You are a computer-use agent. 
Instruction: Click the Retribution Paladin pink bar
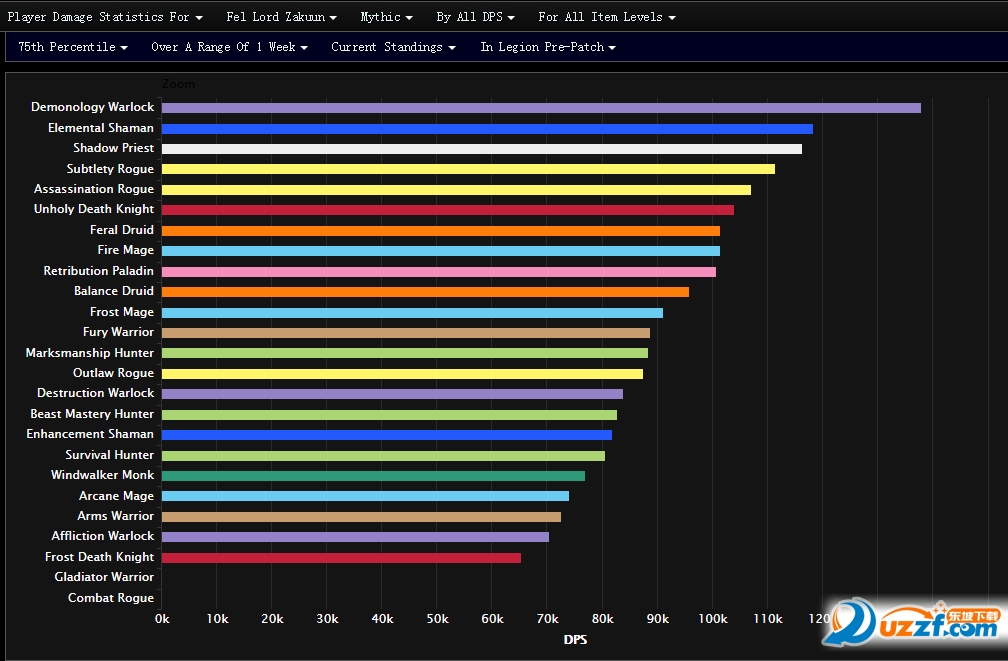coord(439,271)
